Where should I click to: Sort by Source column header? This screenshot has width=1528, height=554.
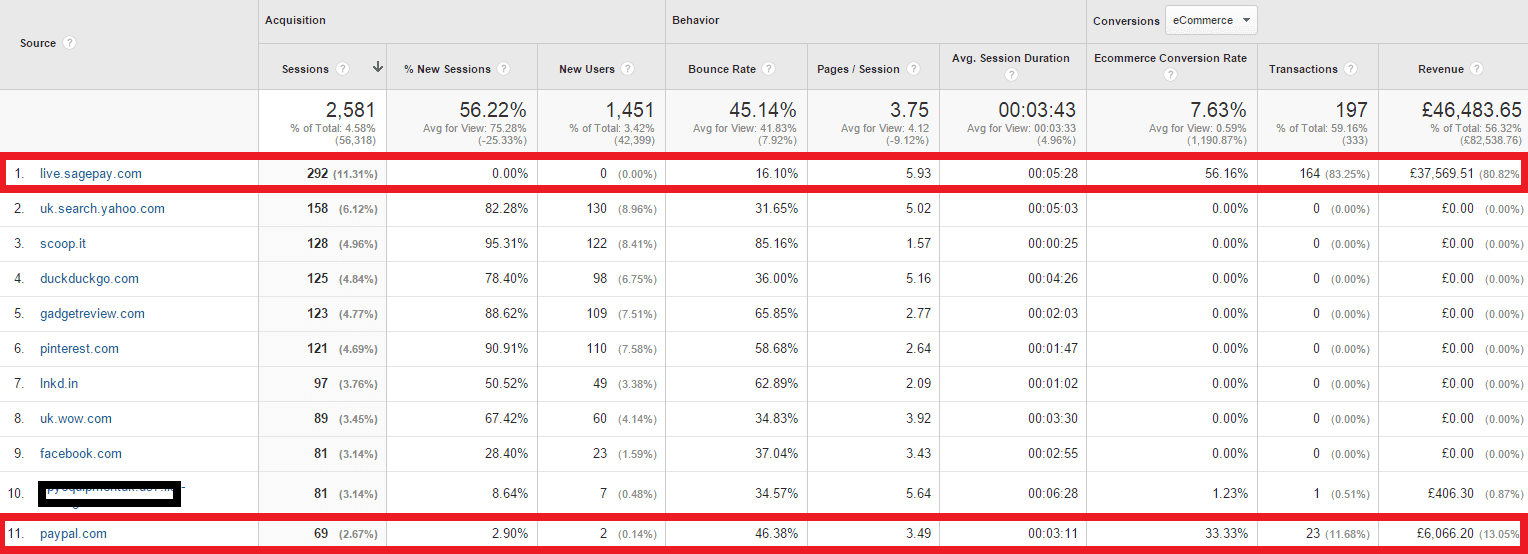tap(38, 43)
